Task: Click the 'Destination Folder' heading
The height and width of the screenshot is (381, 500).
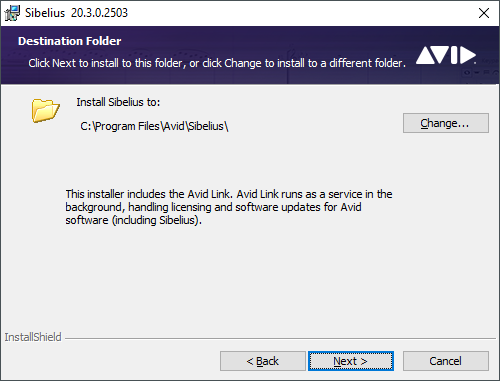Action: 69,41
